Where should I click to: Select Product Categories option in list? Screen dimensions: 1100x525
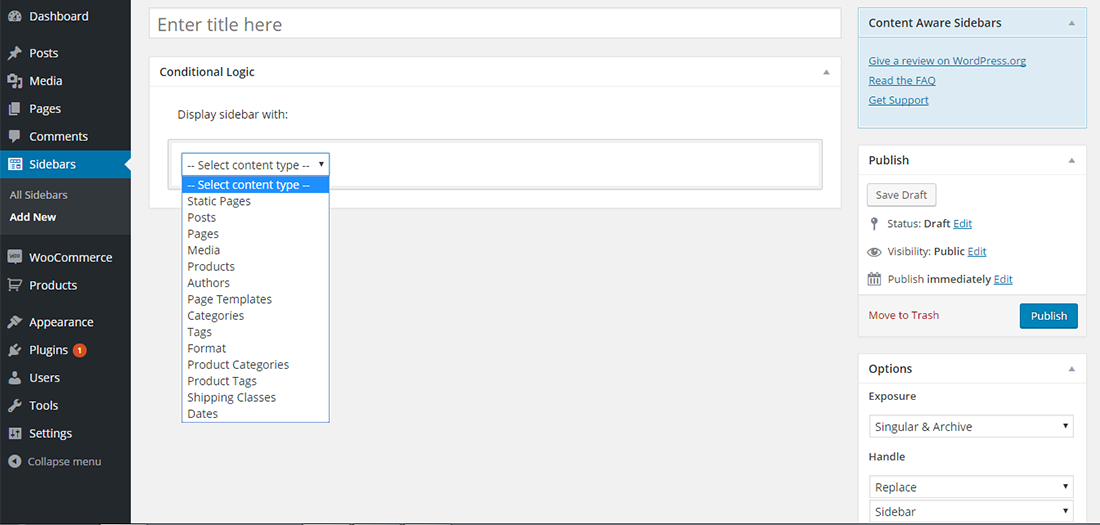tap(238, 365)
